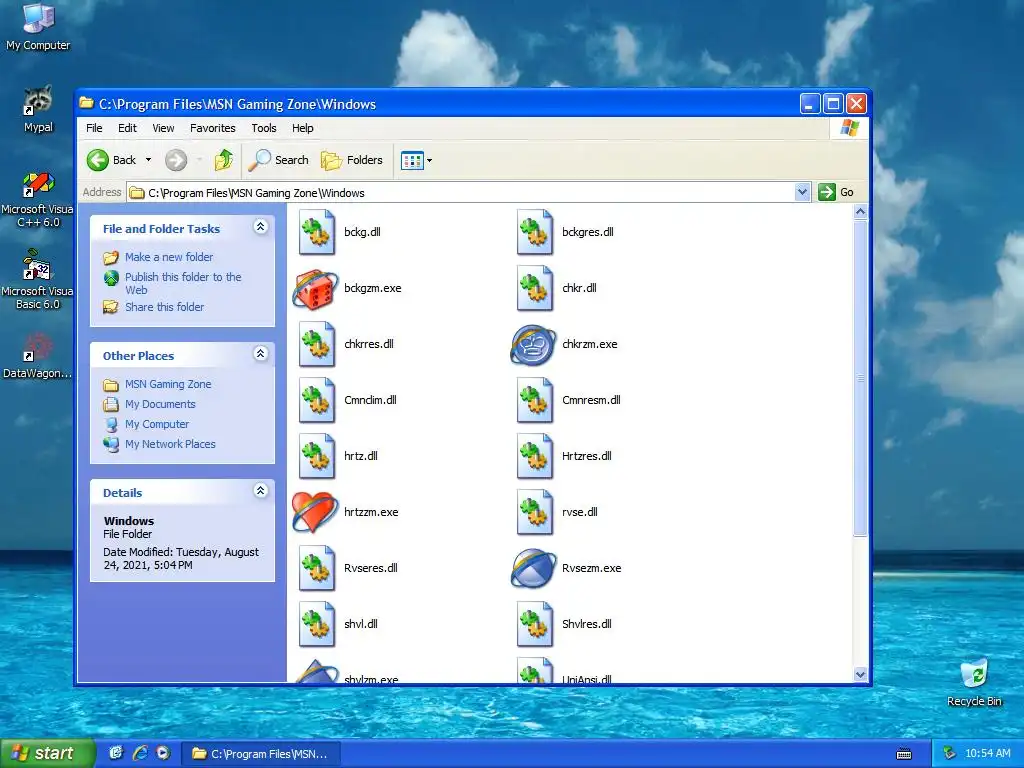Click the scroll down arrow

pos(860,675)
